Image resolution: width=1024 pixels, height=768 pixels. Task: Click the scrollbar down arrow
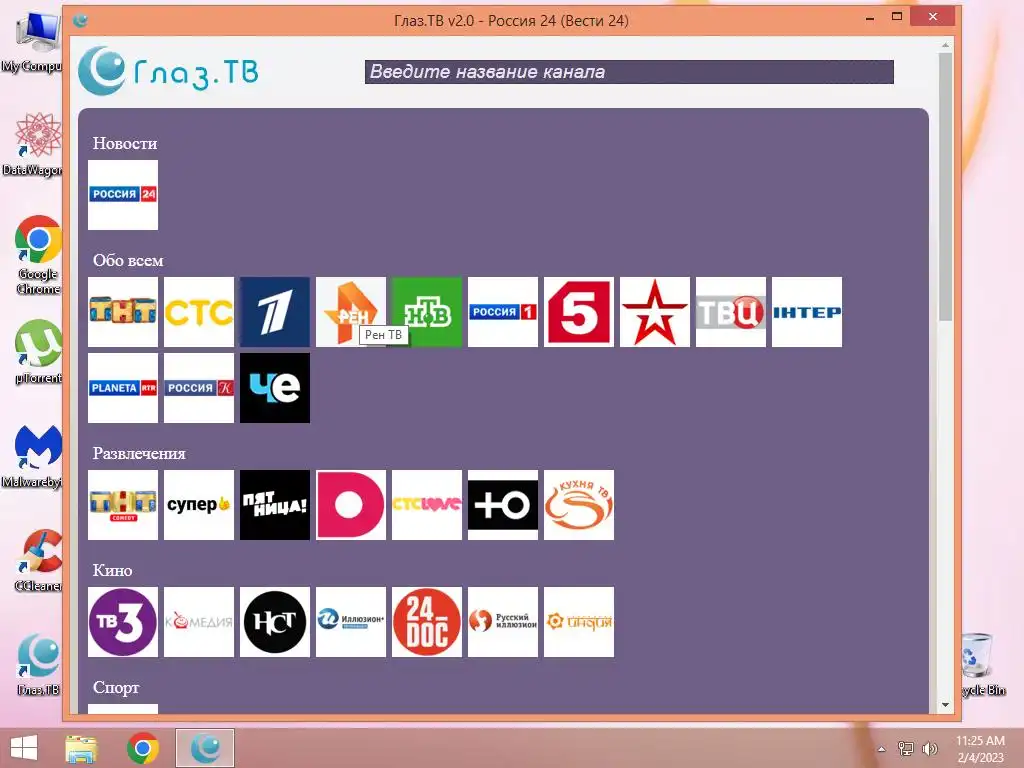pos(945,705)
